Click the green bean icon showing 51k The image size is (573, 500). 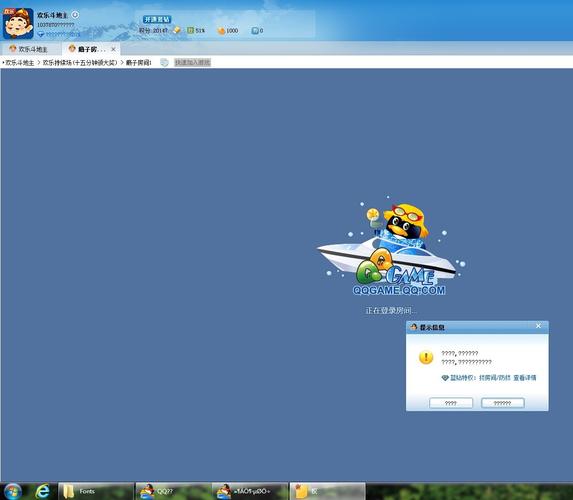pyautogui.click(x=190, y=30)
